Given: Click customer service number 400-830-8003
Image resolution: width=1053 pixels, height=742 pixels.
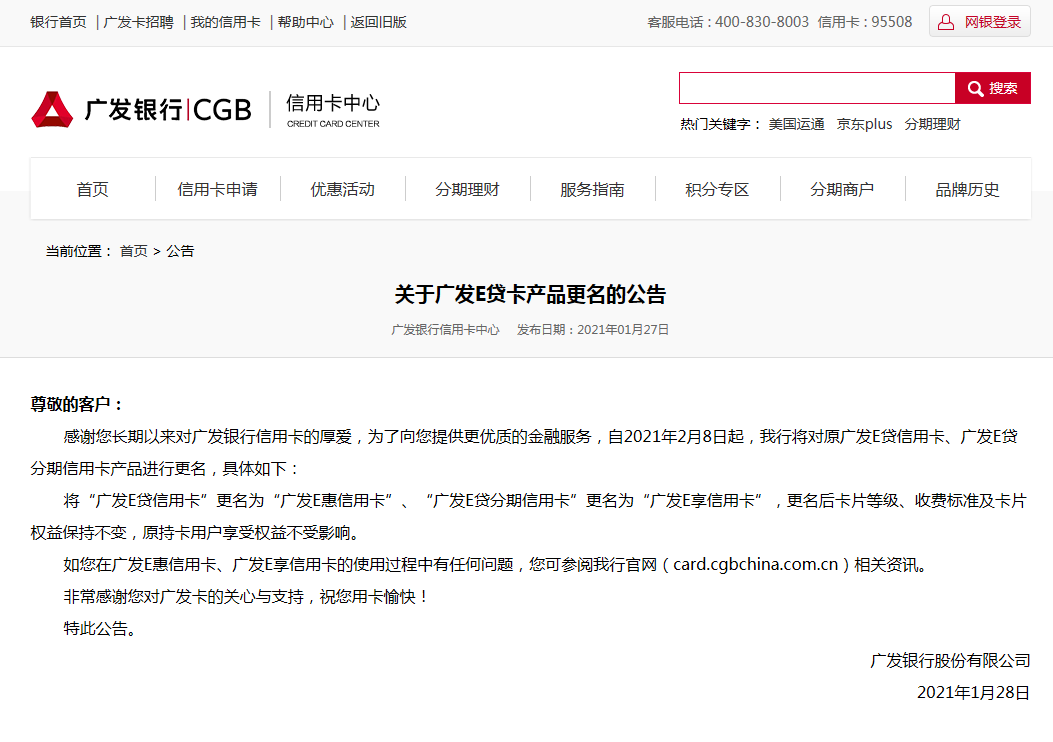Looking at the screenshot, I should [x=762, y=22].
